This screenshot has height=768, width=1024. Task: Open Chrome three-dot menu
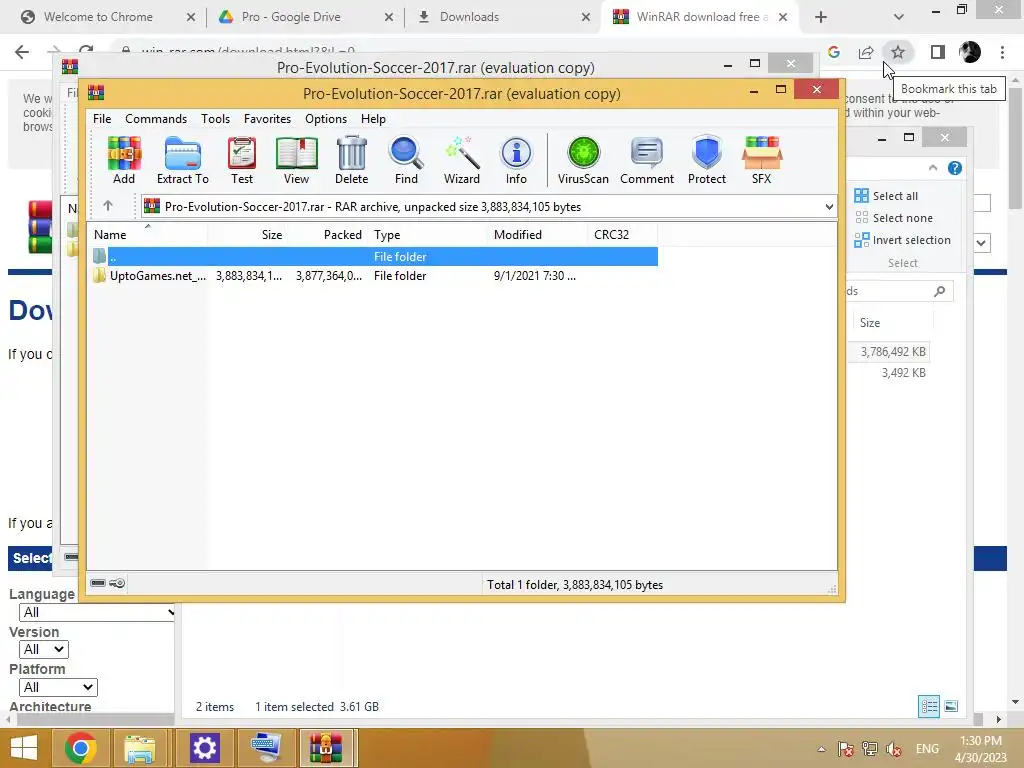click(x=1002, y=52)
